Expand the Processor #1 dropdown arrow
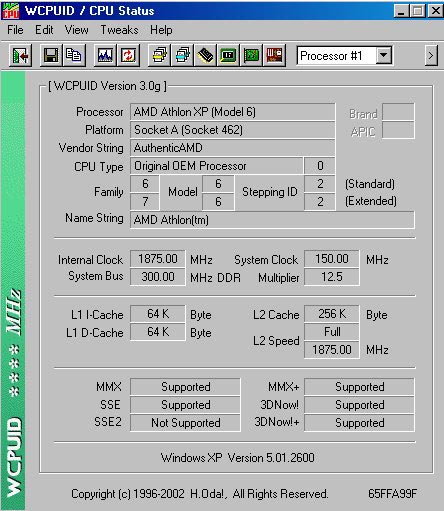Viewport: 444px width, 511px height. pos(384,55)
